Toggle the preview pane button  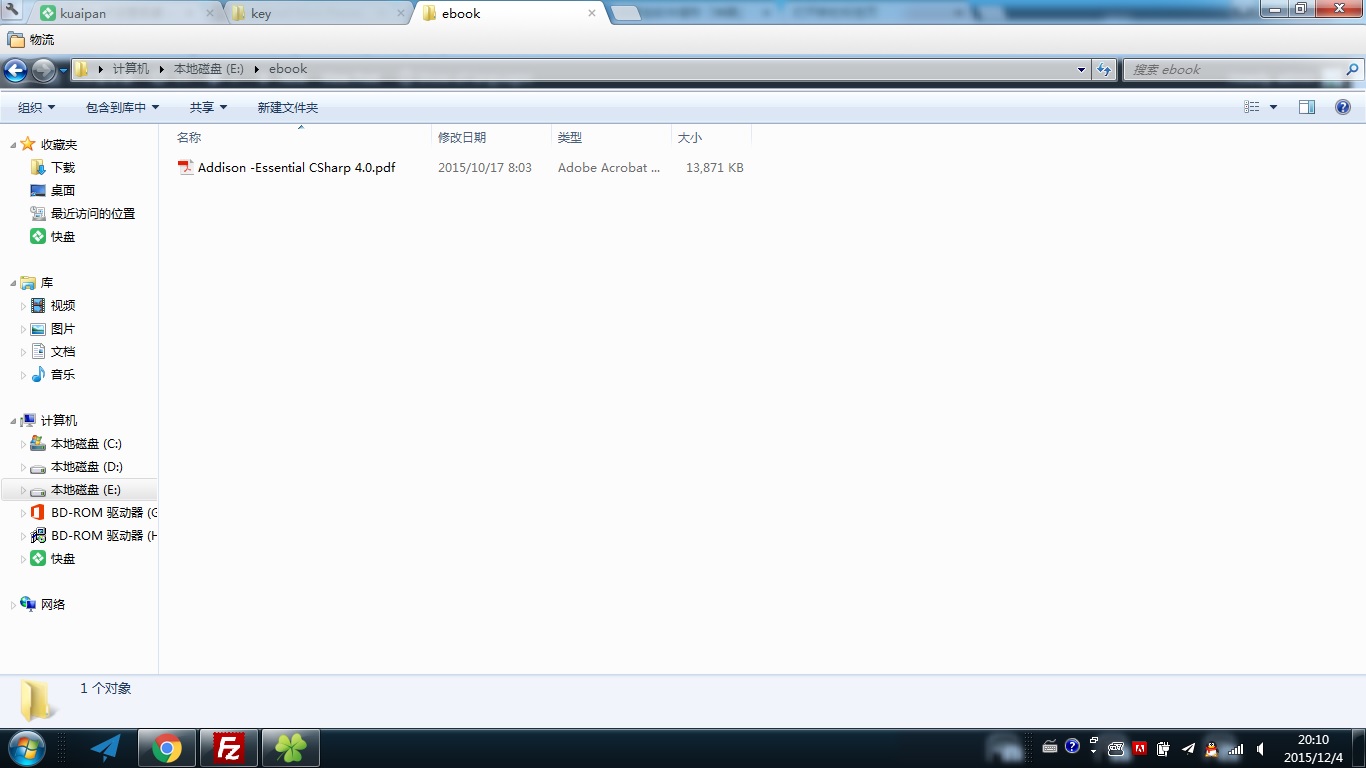click(1307, 107)
